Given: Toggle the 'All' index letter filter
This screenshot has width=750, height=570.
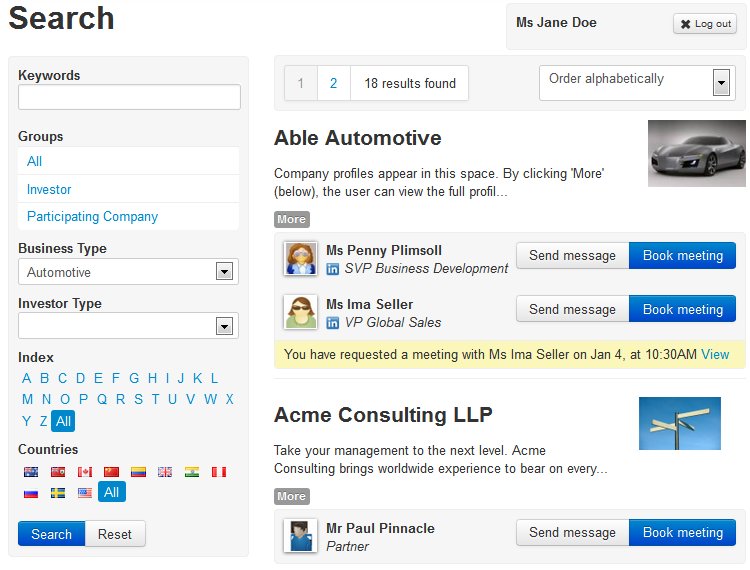Looking at the screenshot, I should click(x=63, y=421).
